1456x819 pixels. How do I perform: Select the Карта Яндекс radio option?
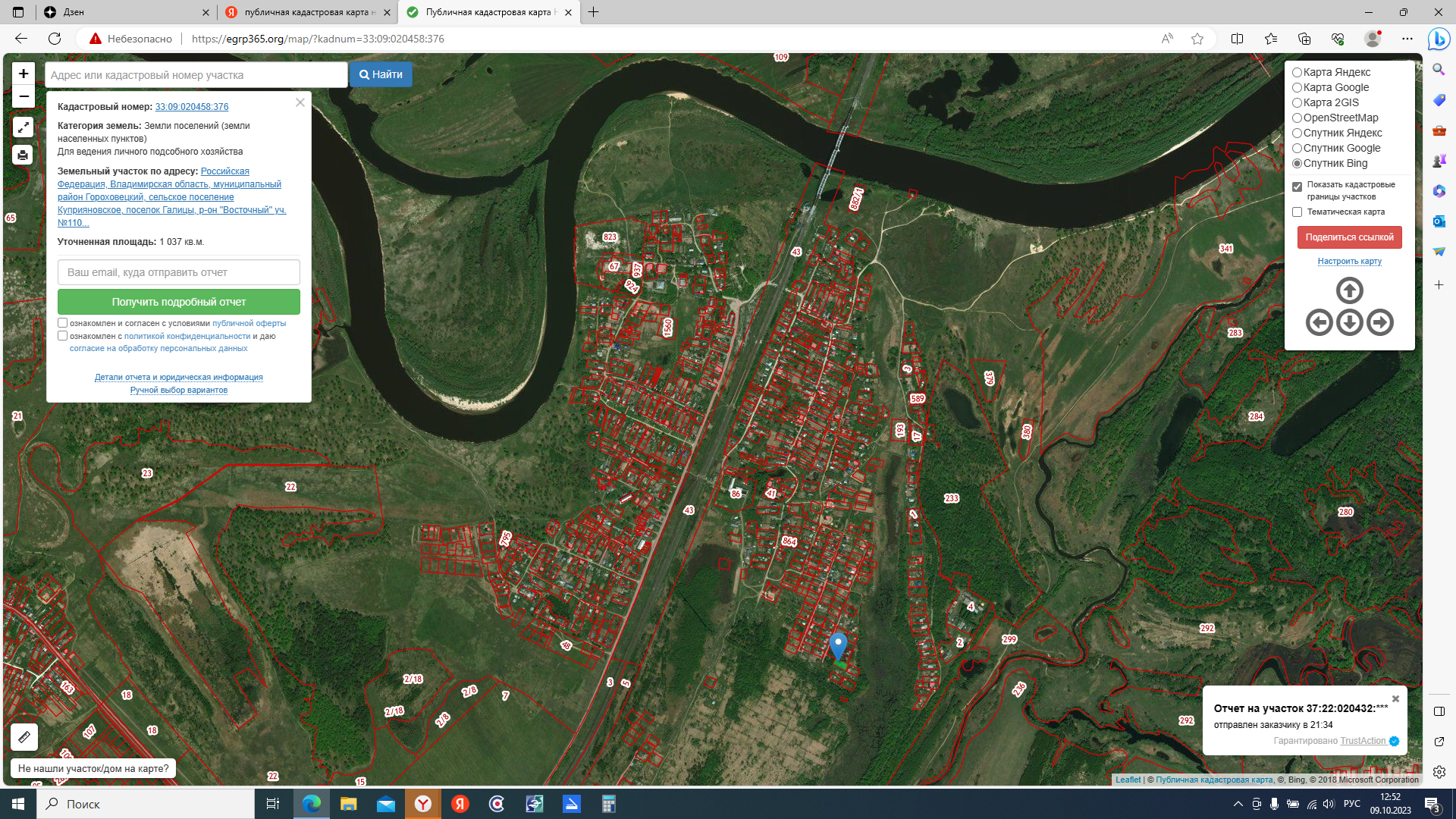point(1297,73)
